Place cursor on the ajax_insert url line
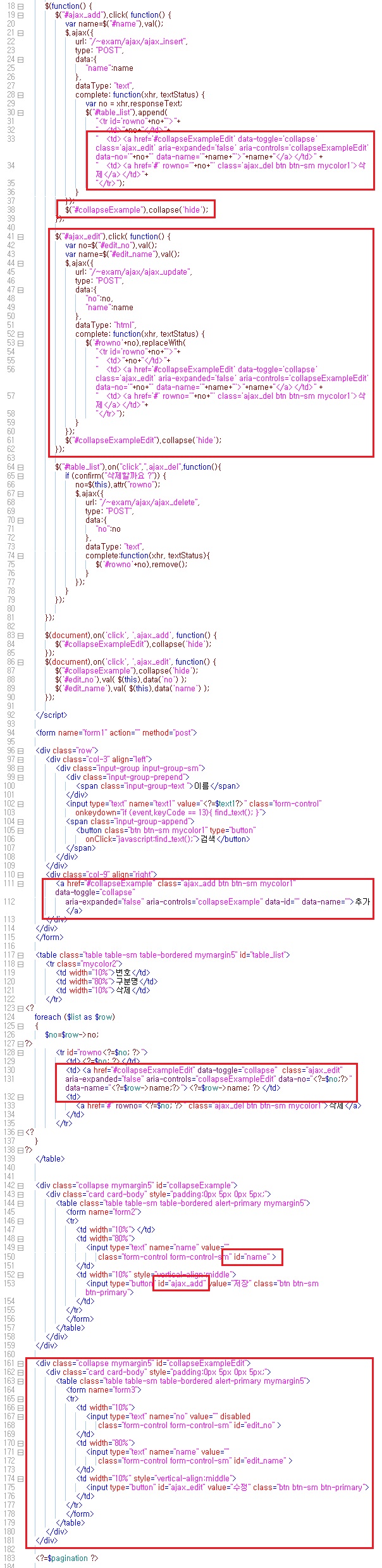The image size is (382, 1568). [132, 42]
